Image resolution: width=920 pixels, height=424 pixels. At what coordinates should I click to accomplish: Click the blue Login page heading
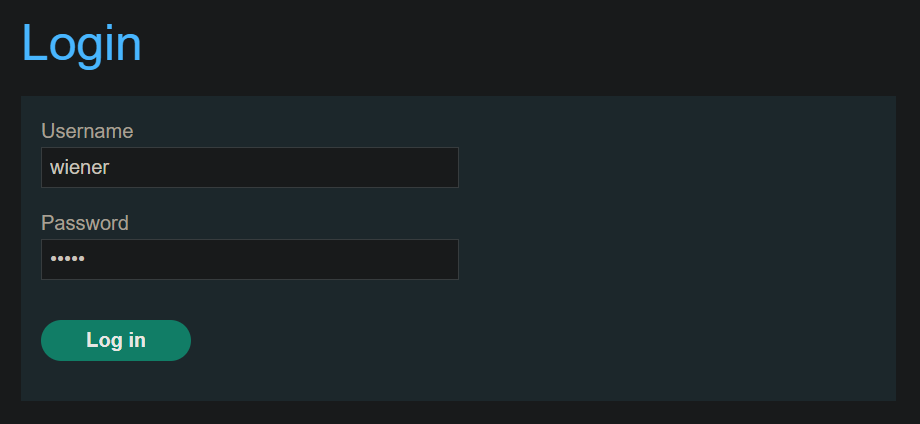(x=82, y=43)
